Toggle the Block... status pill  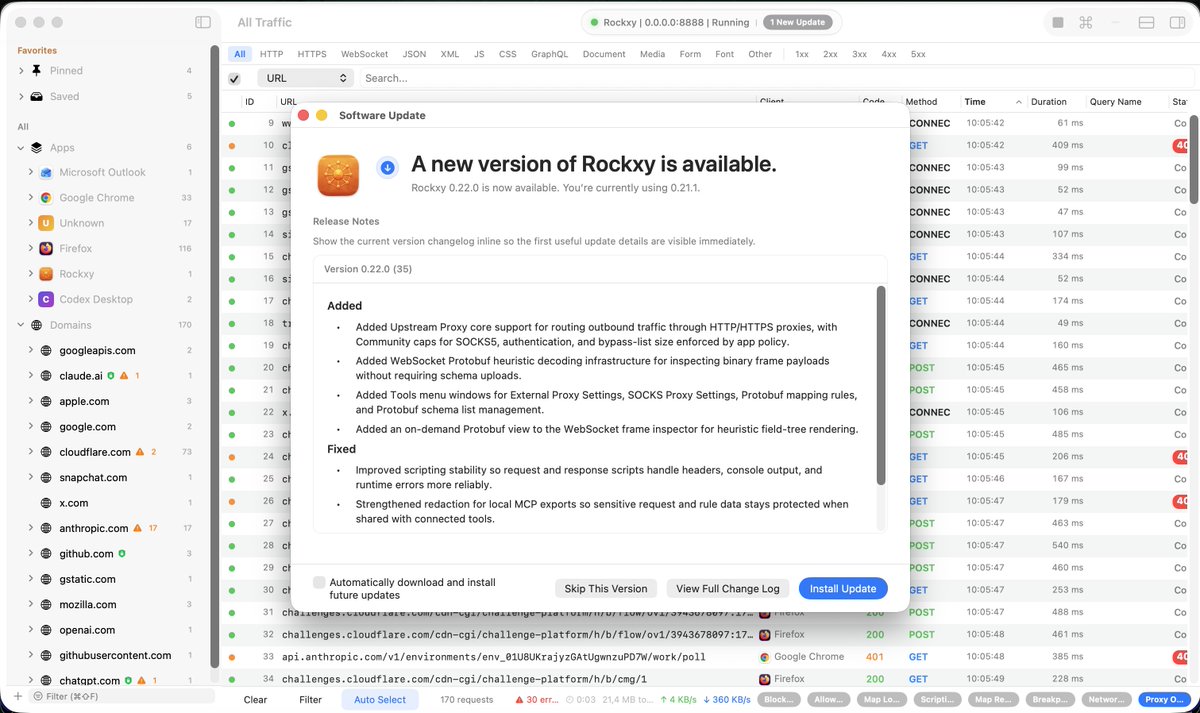click(779, 700)
